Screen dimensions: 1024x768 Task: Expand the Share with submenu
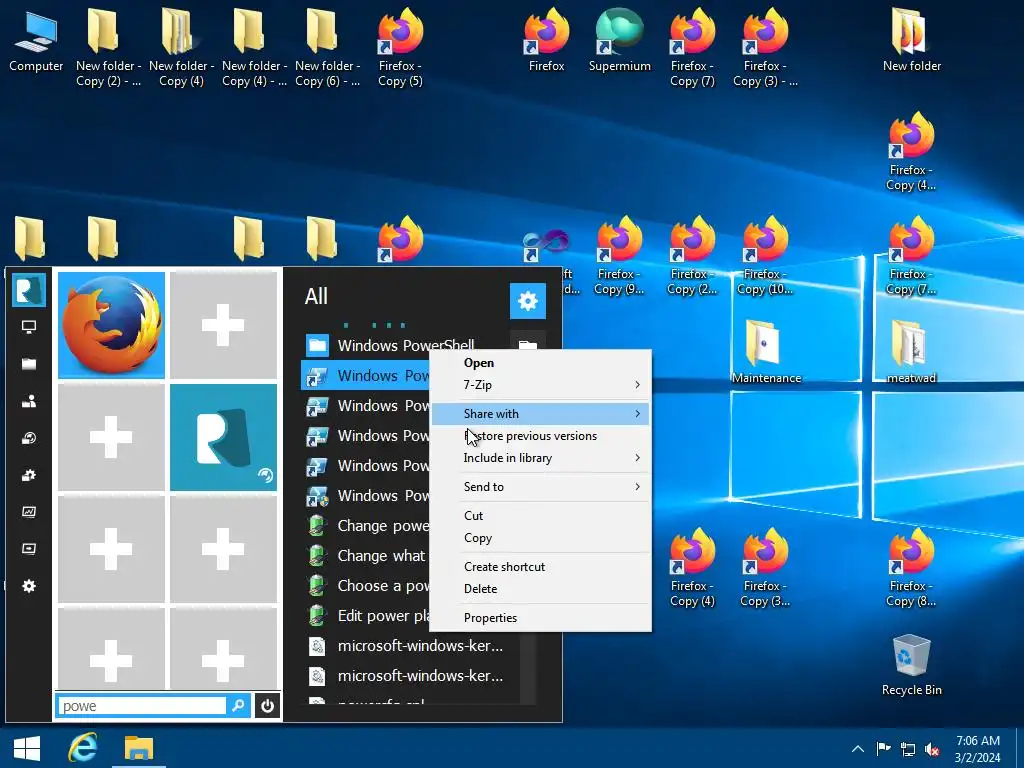pyautogui.click(x=541, y=414)
